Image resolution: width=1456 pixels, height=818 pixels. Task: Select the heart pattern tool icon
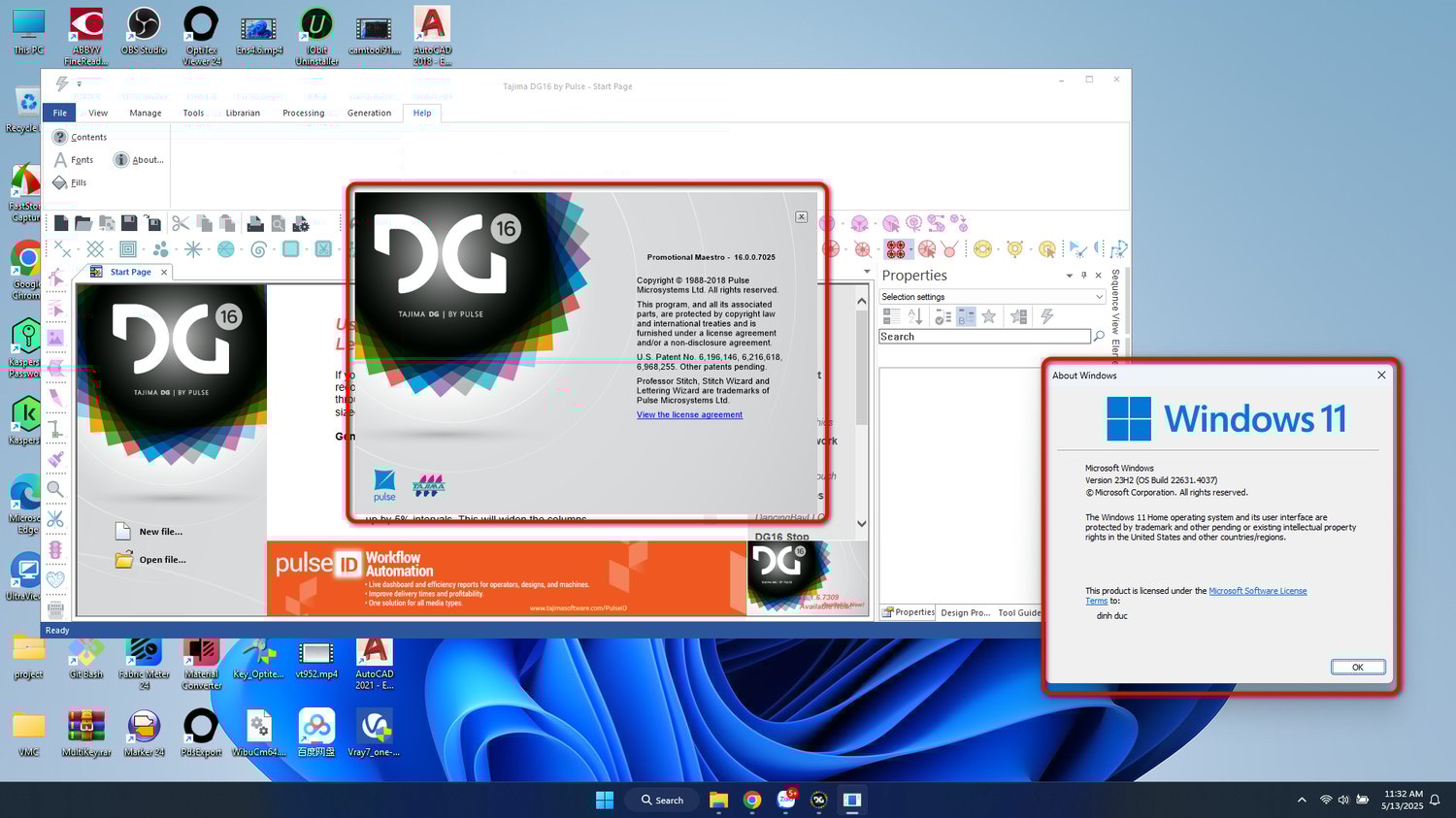pyautogui.click(x=56, y=579)
